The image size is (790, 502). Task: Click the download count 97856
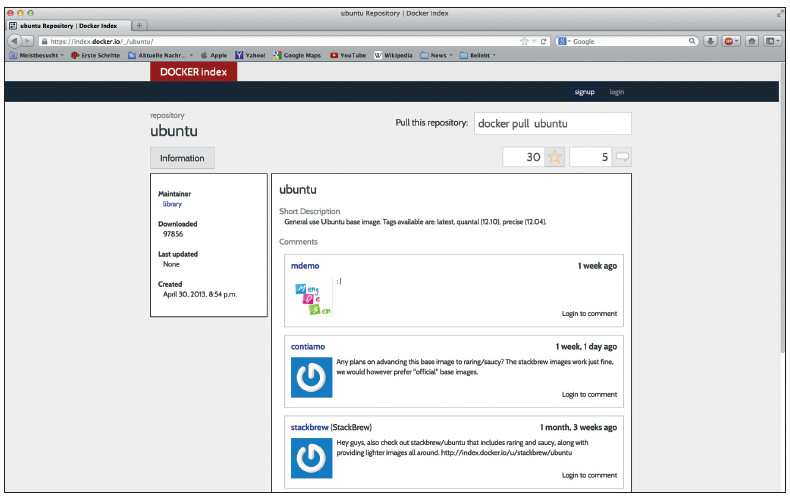coord(173,234)
